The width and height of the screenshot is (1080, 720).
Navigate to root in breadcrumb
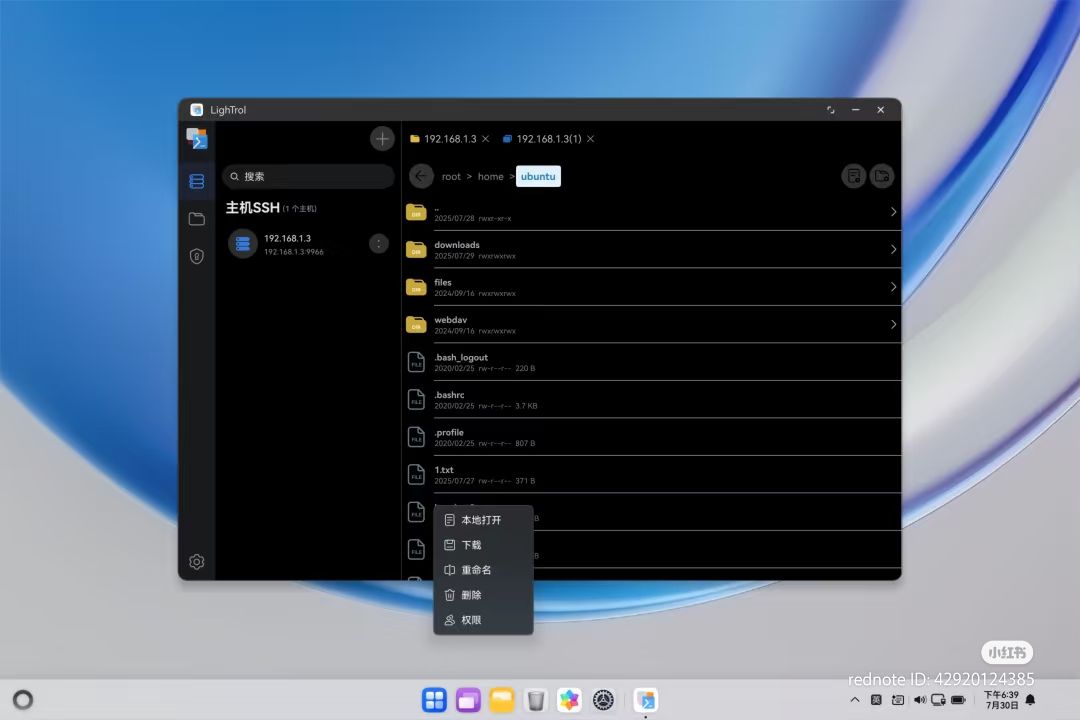pos(451,177)
